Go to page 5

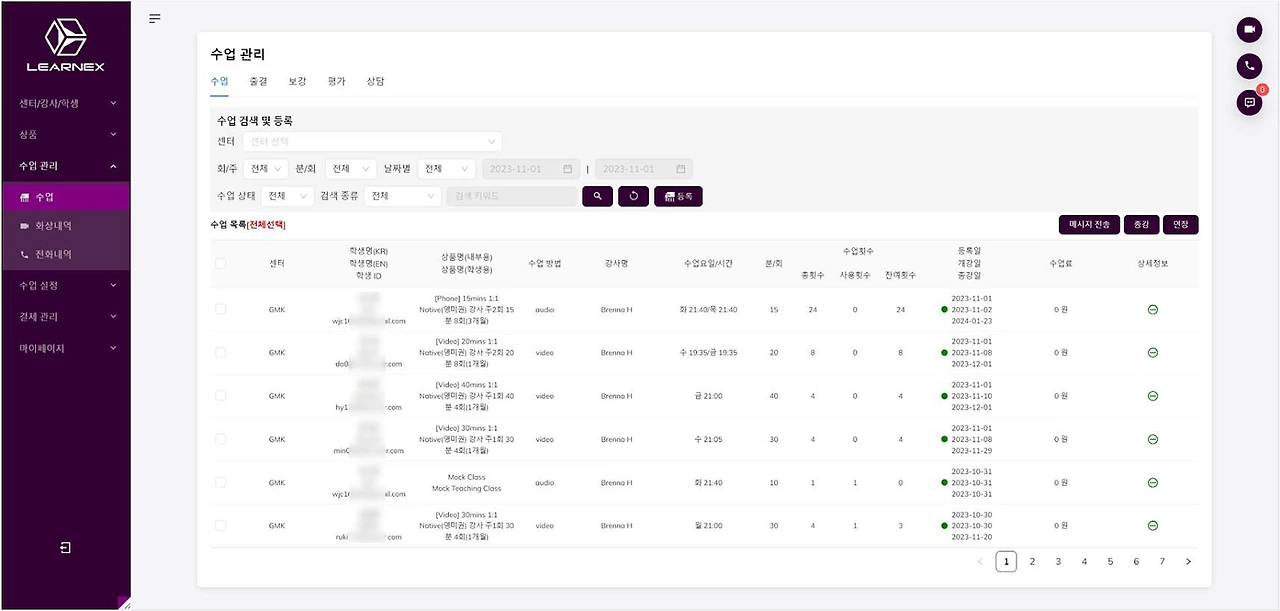1110,562
